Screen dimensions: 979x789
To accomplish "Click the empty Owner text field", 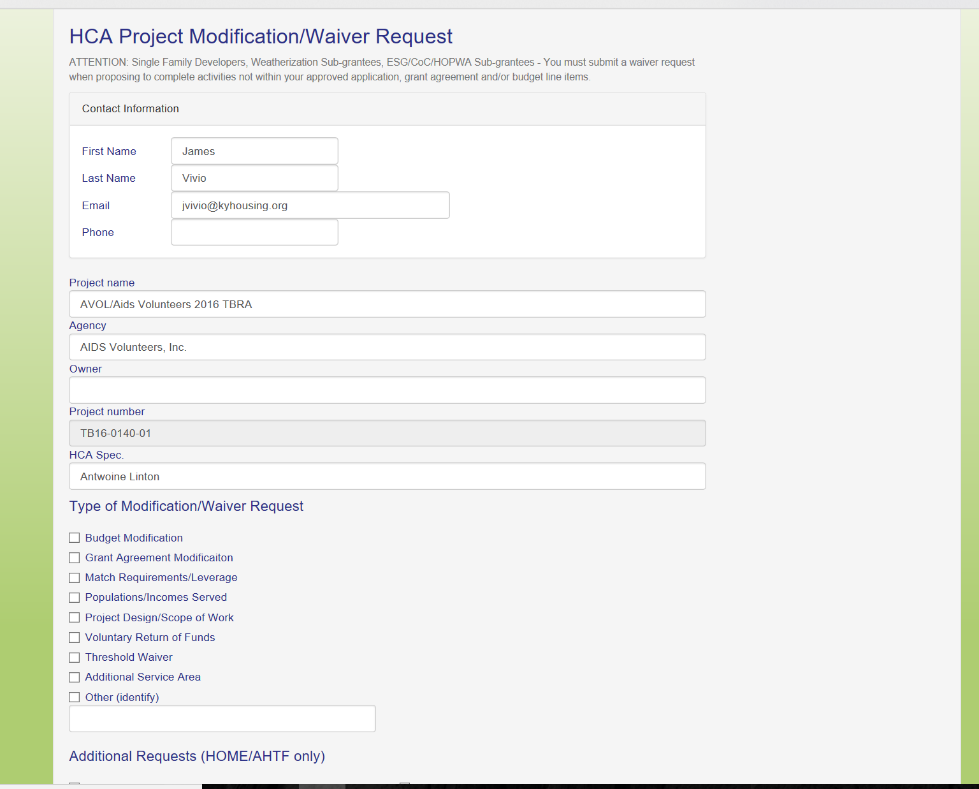I will pyautogui.click(x=387, y=390).
